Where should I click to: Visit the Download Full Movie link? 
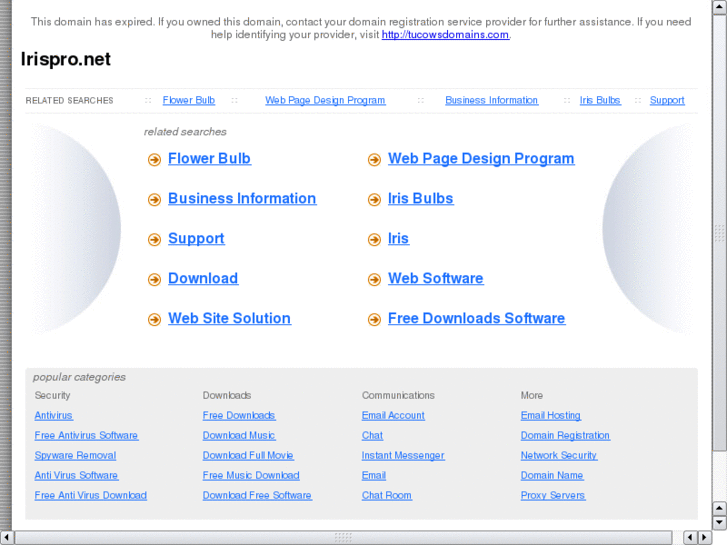pyautogui.click(x=248, y=456)
